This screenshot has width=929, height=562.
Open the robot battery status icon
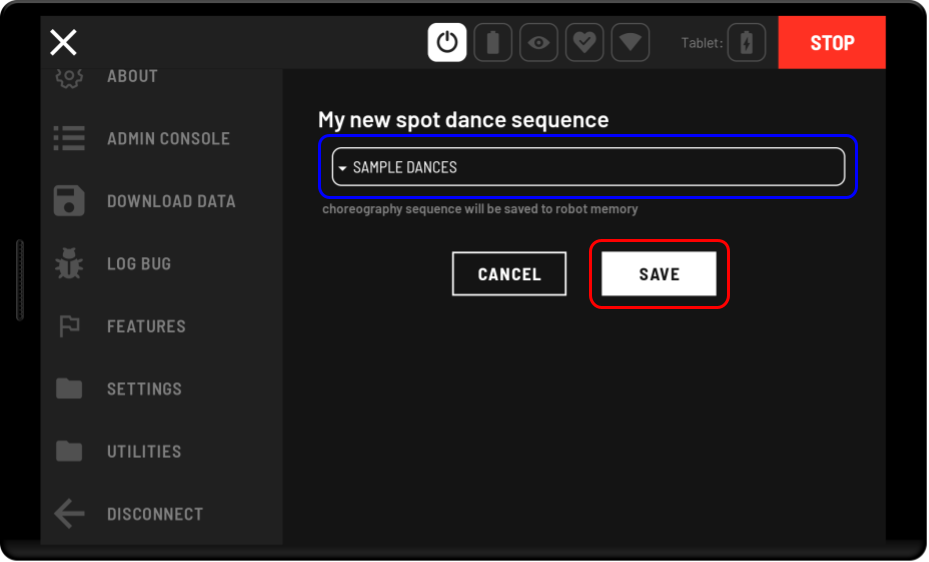click(493, 43)
